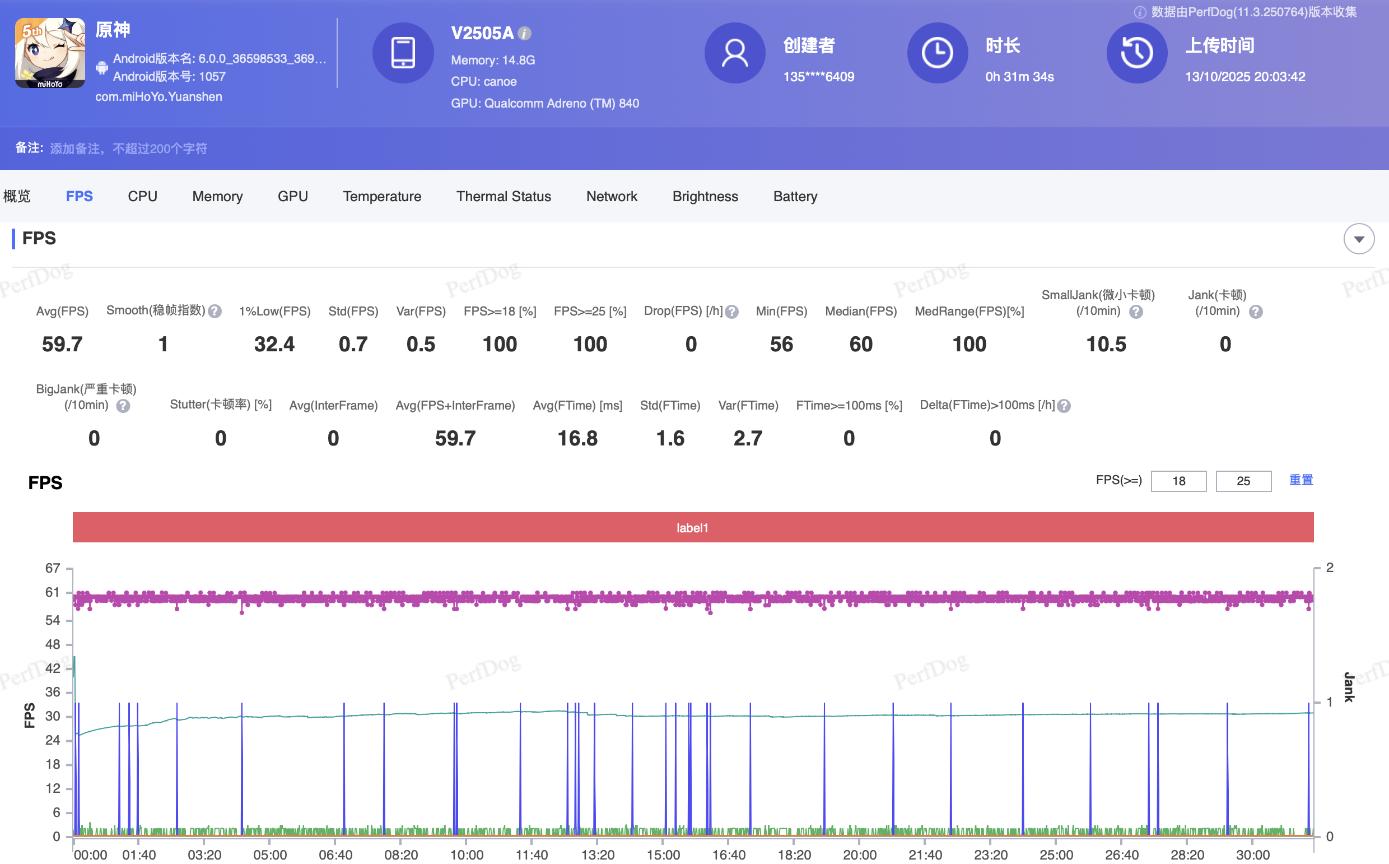1389x864 pixels.
Task: Click the upload time history icon
Action: tap(1137, 53)
